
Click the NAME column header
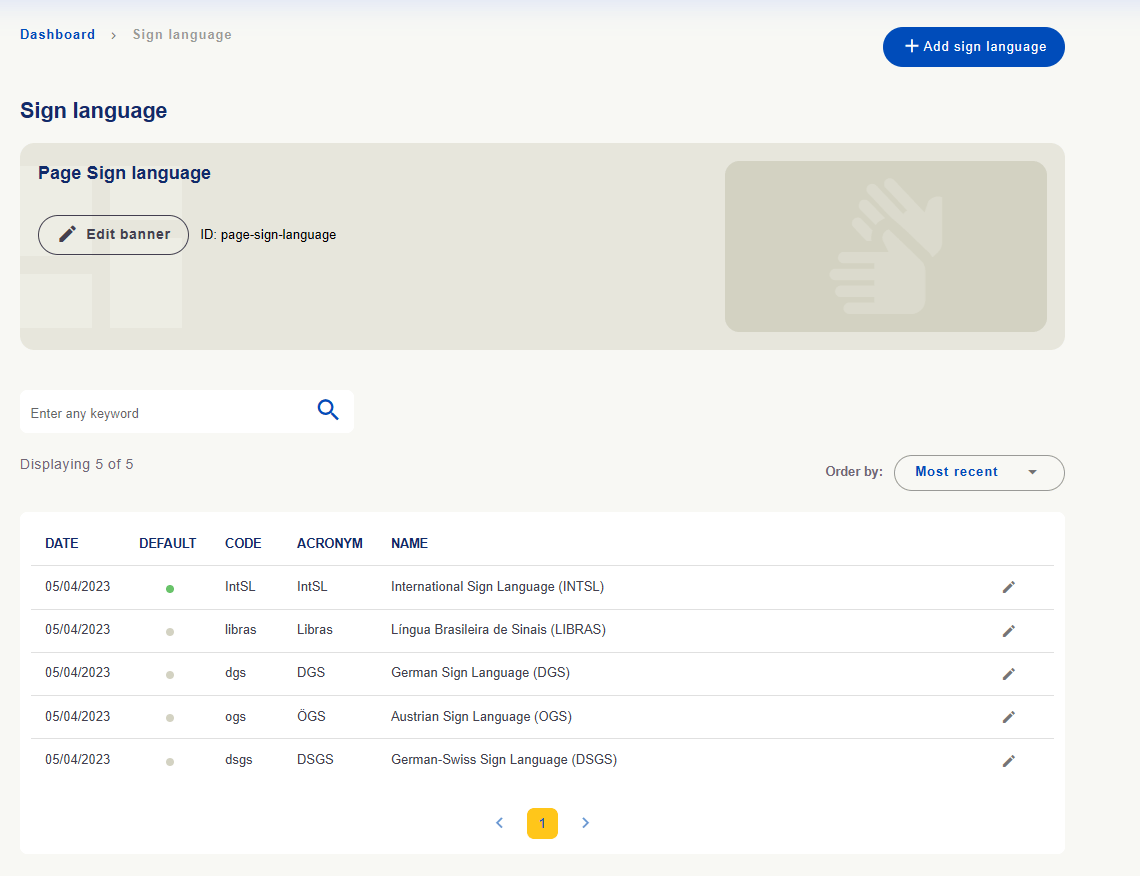point(409,543)
